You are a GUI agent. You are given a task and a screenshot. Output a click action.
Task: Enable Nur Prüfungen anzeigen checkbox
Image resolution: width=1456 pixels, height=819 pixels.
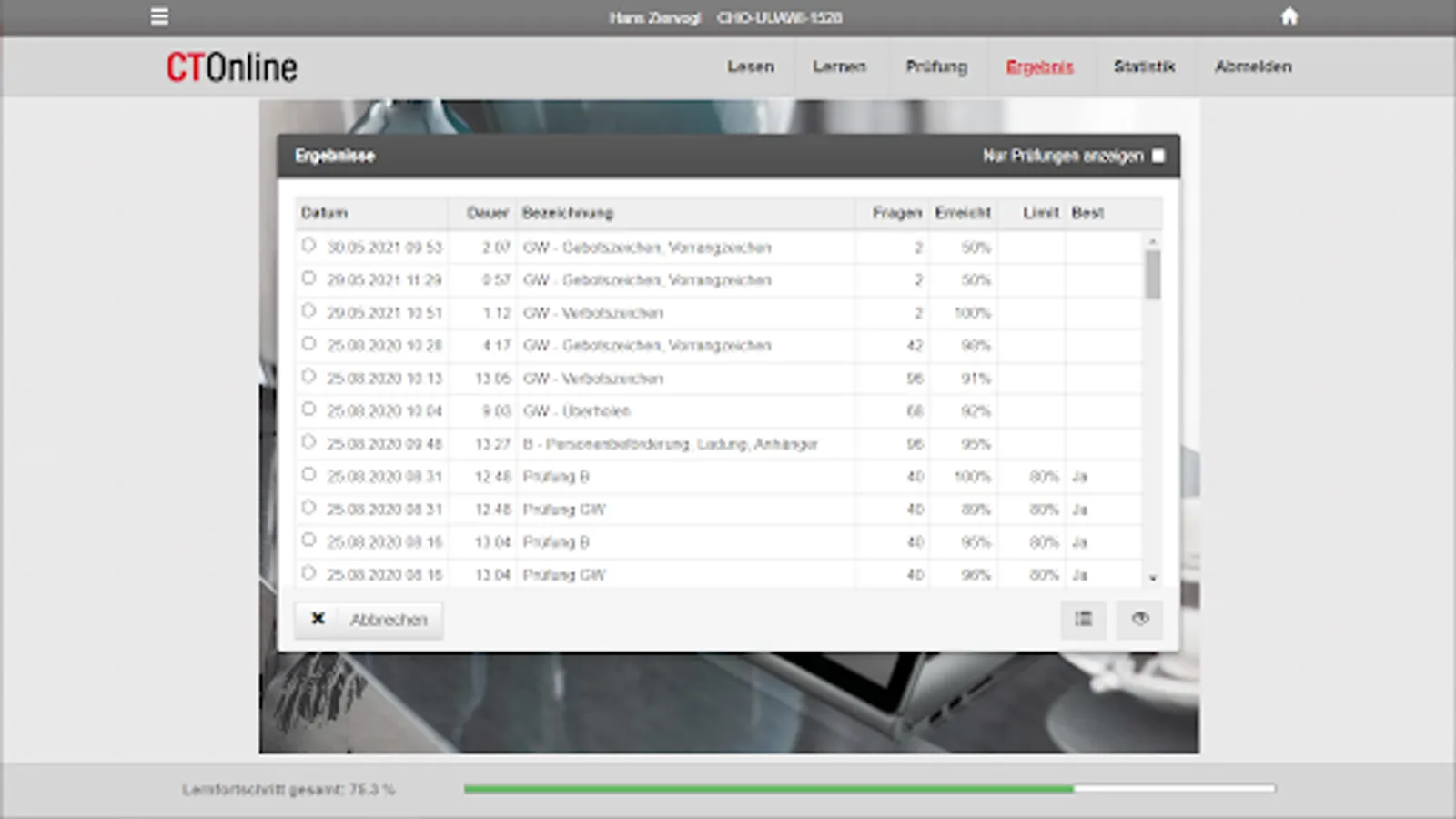click(x=1158, y=156)
